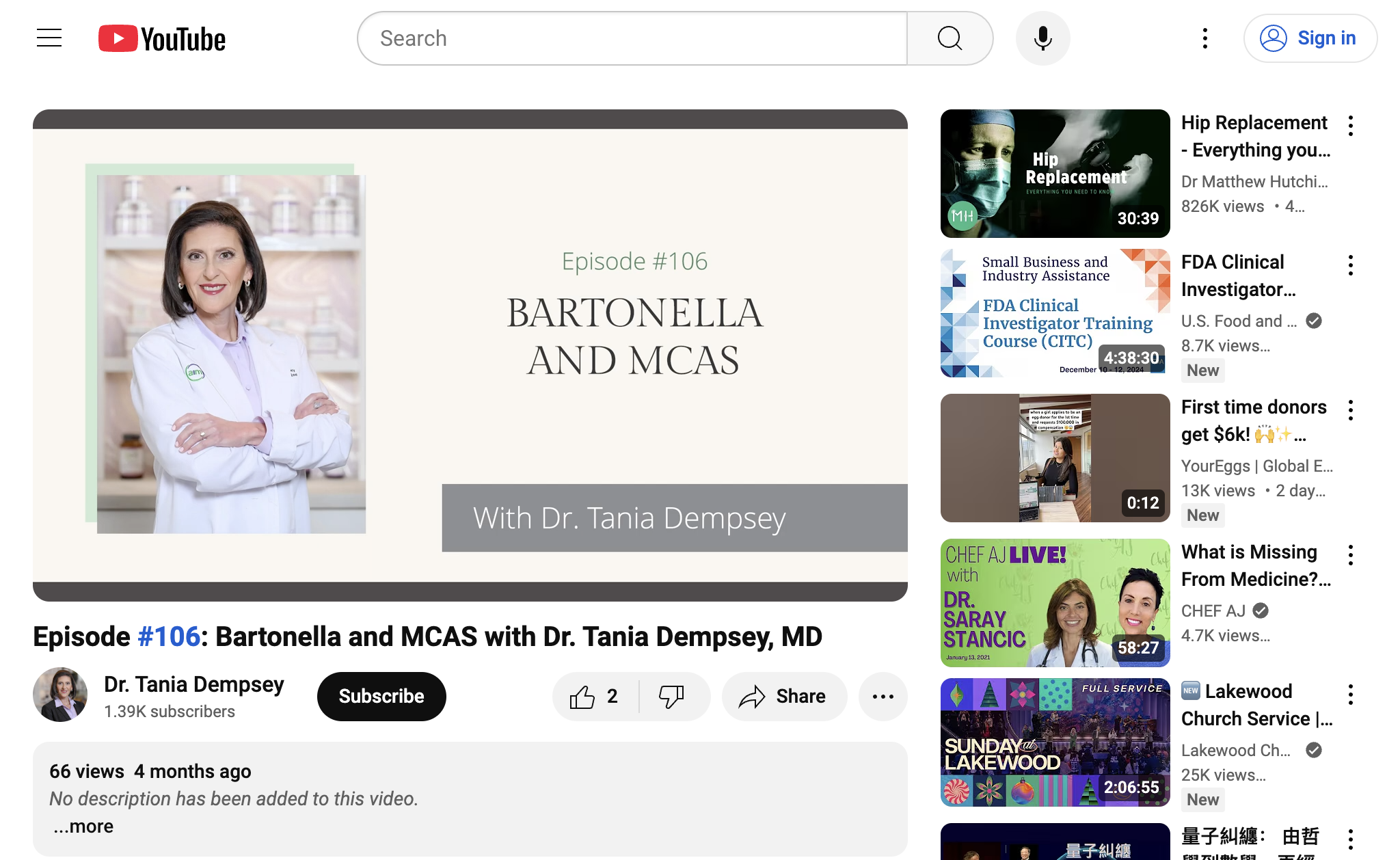The image size is (1400, 860).
Task: Open Dr. Tania Dempsey channel avatar
Action: click(60, 695)
